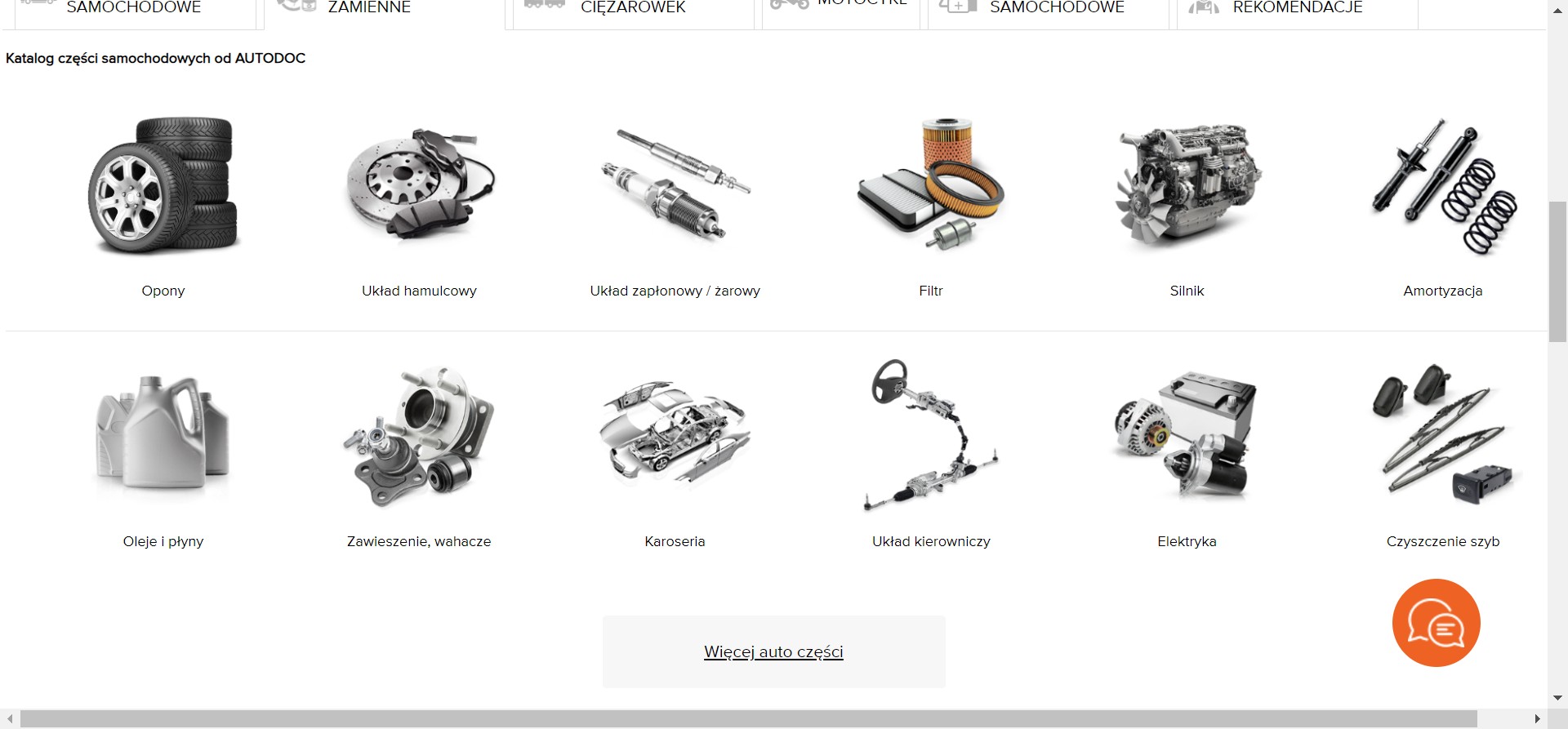This screenshot has width=1568, height=729.
Task: Open the Karoseria text link
Action: point(675,541)
